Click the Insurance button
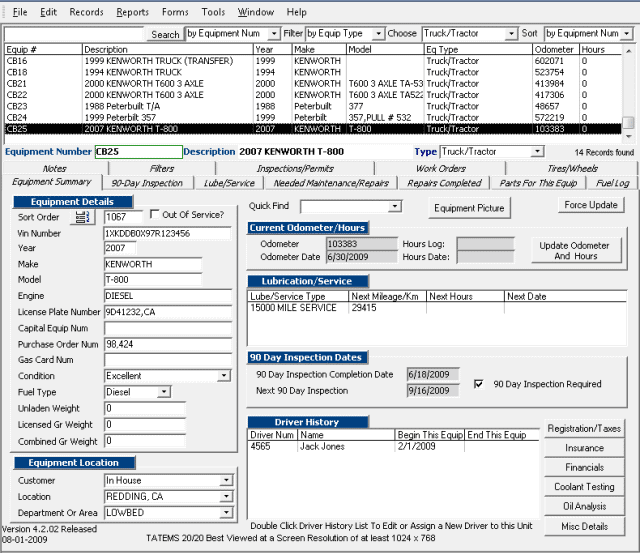The image size is (640, 553). tap(584, 448)
